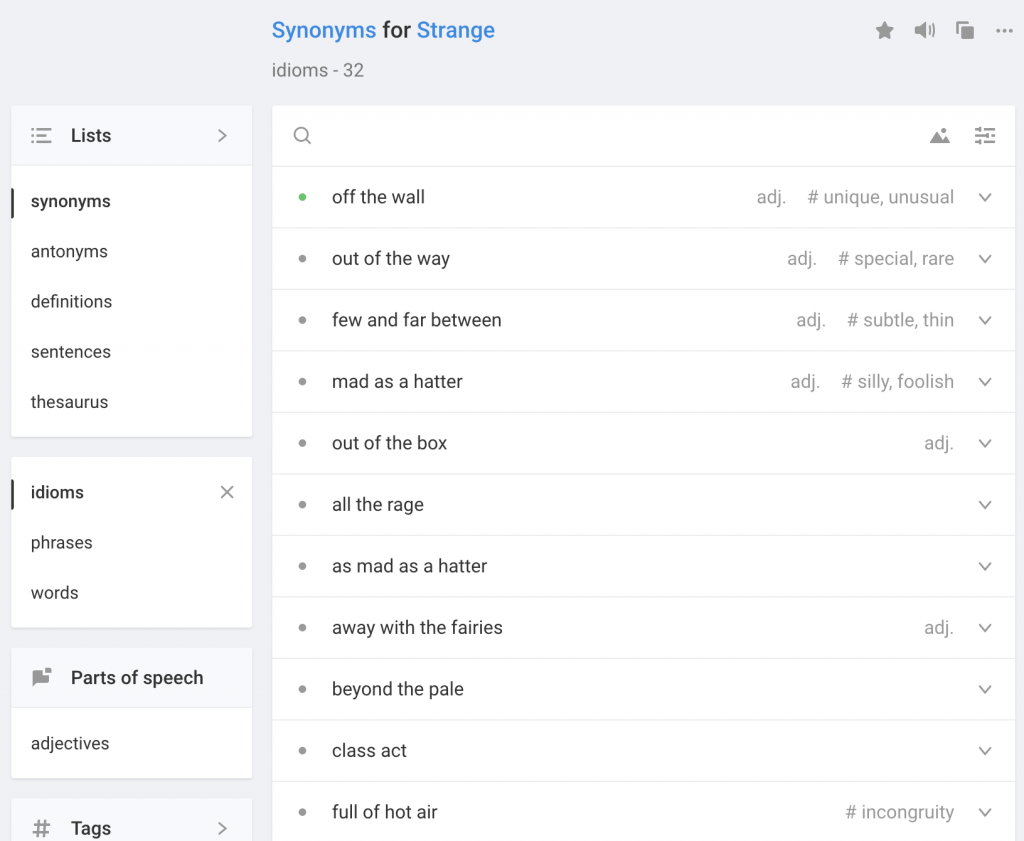Expand the 'out of the way' chevron

[985, 259]
